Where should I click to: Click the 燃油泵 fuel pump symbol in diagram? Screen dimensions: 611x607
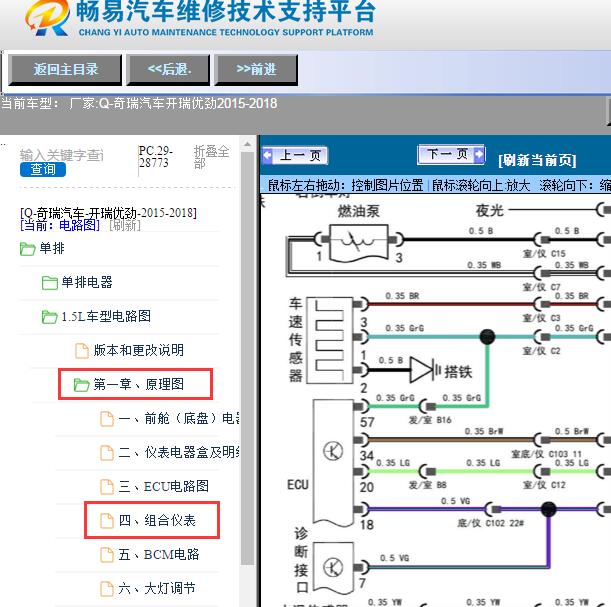359,243
